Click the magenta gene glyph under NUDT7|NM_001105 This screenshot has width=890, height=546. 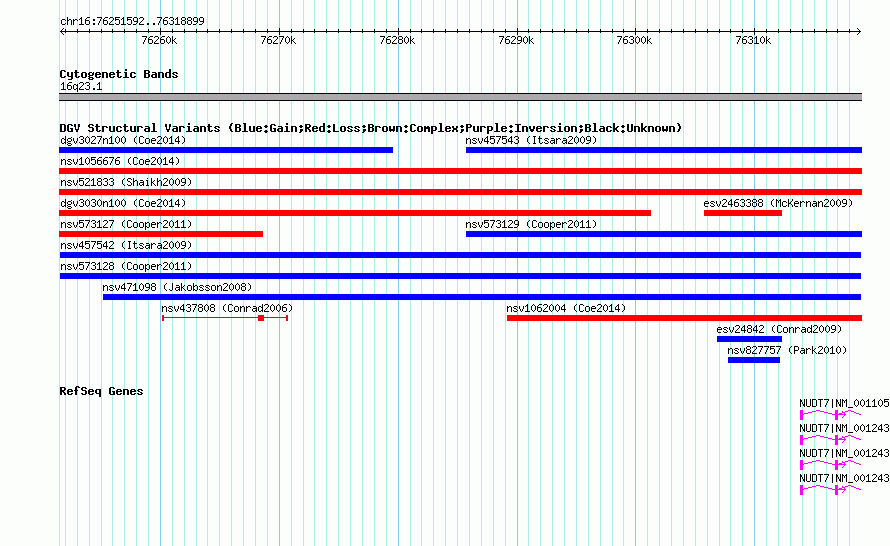point(830,414)
